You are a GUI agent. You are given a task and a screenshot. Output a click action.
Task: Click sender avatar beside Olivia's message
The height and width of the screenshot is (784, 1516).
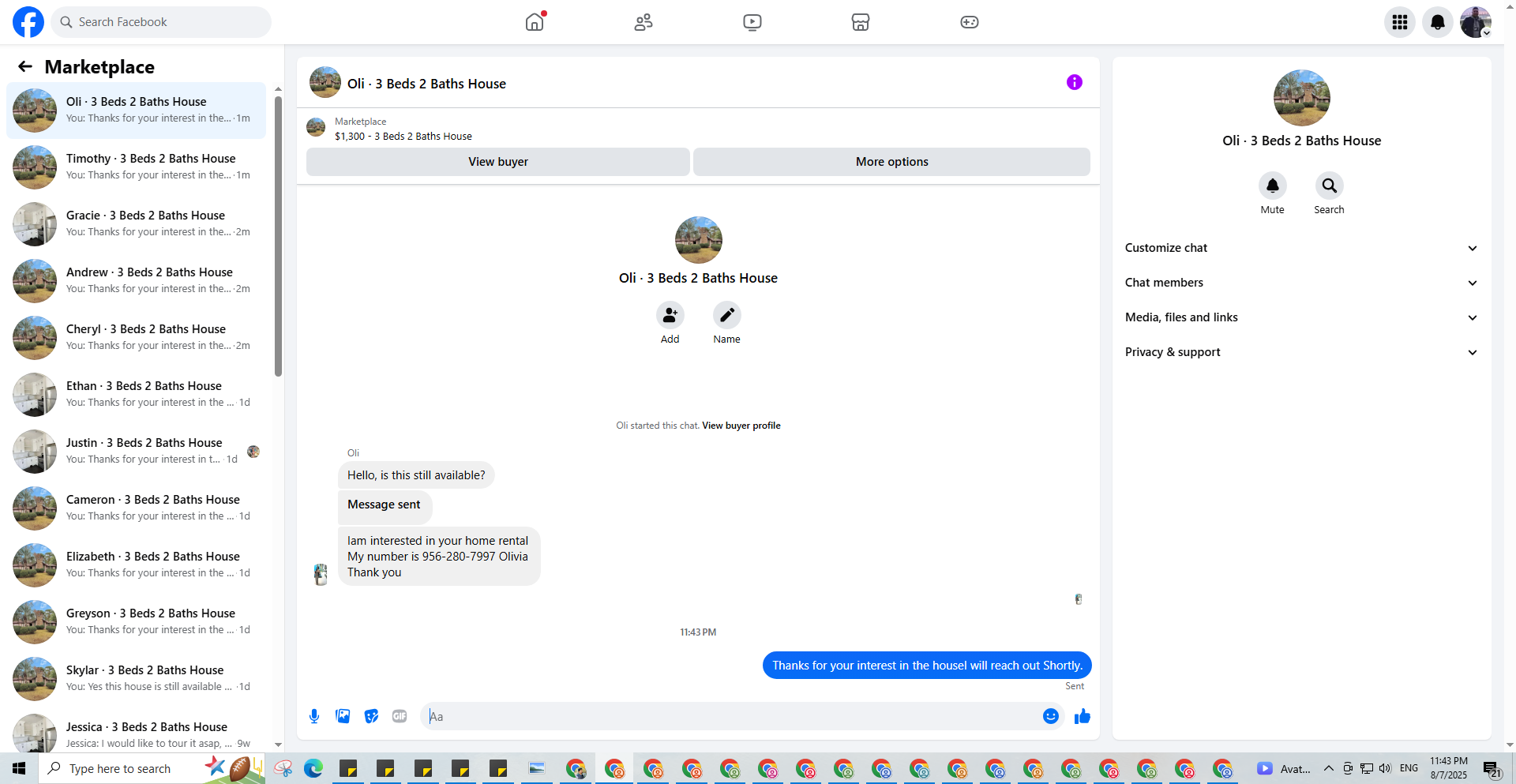click(x=321, y=574)
